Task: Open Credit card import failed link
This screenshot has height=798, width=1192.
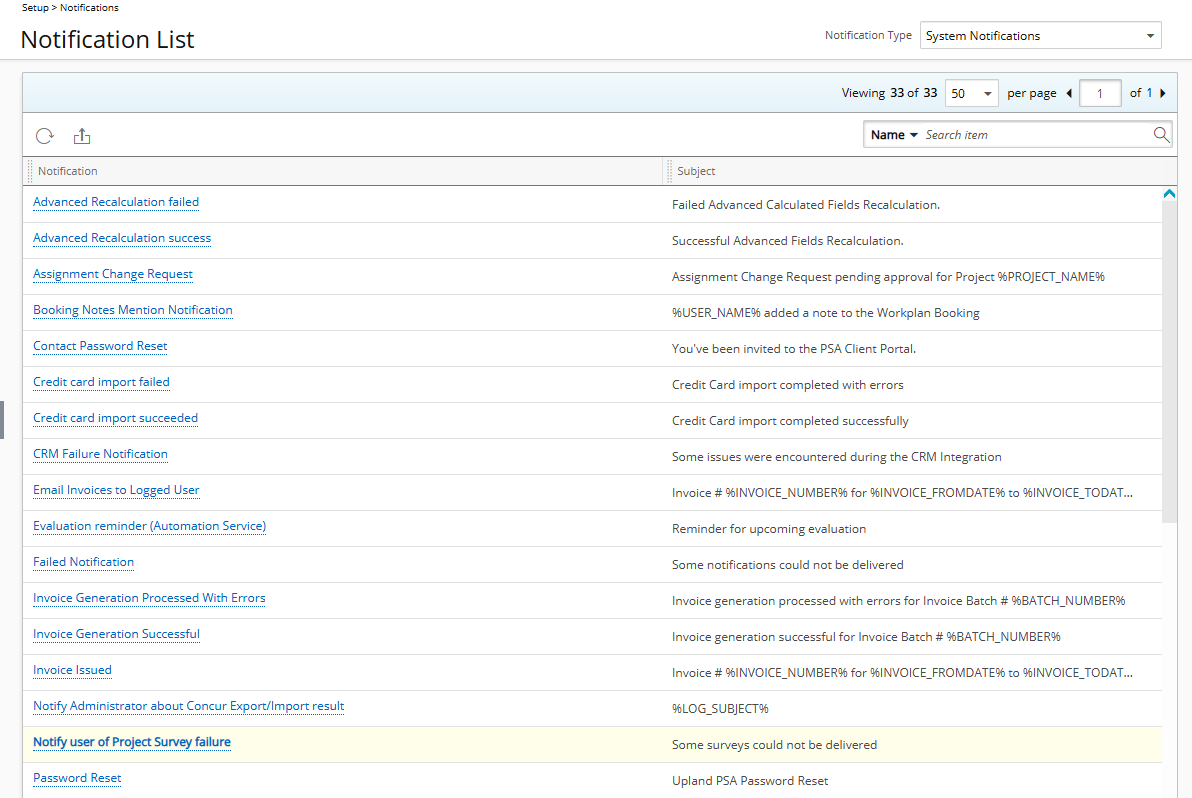Action: (101, 382)
